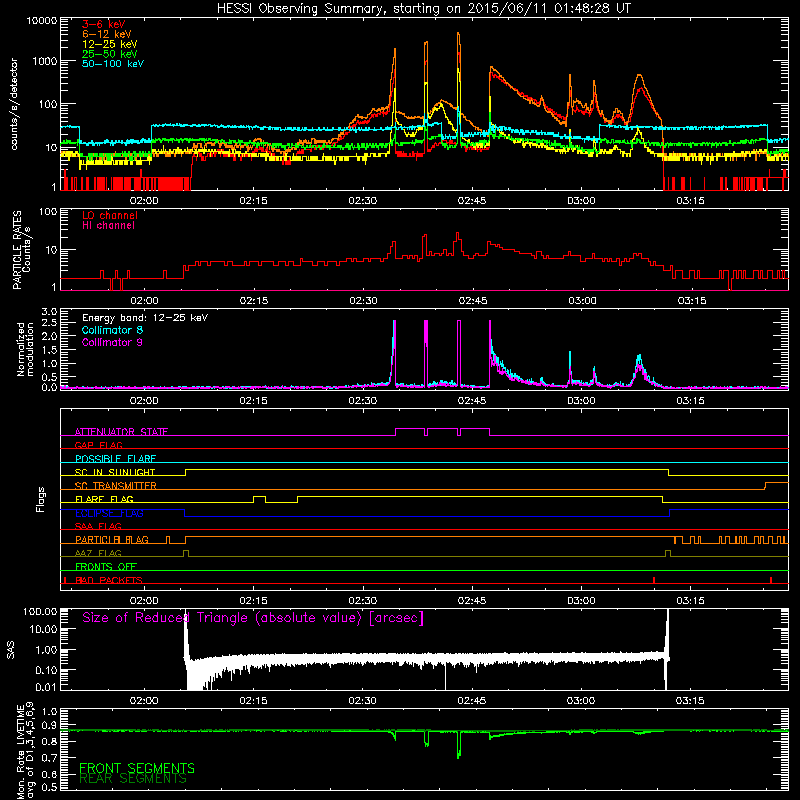Click the 10000 tick label on the count-rate axis
Screen dimensions: 800x800
coord(42,20)
